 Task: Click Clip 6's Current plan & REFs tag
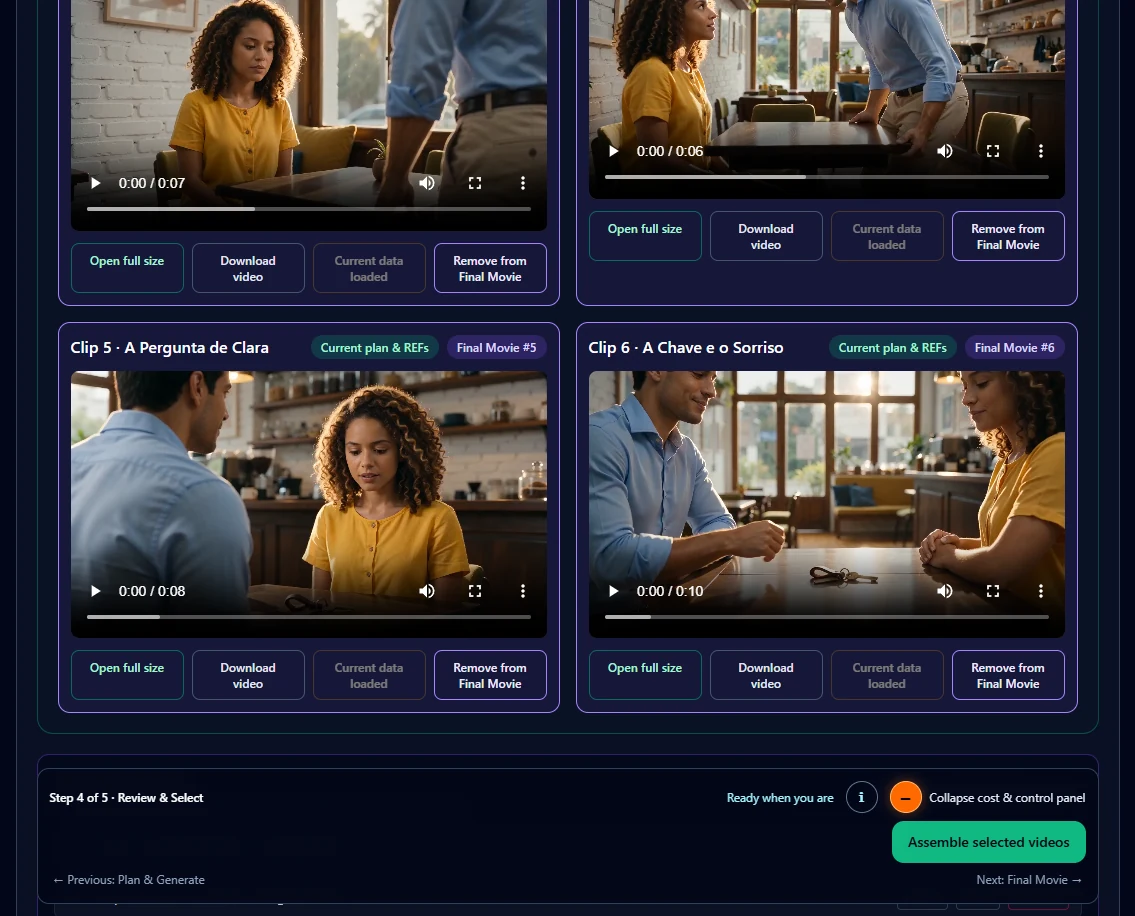coord(893,348)
